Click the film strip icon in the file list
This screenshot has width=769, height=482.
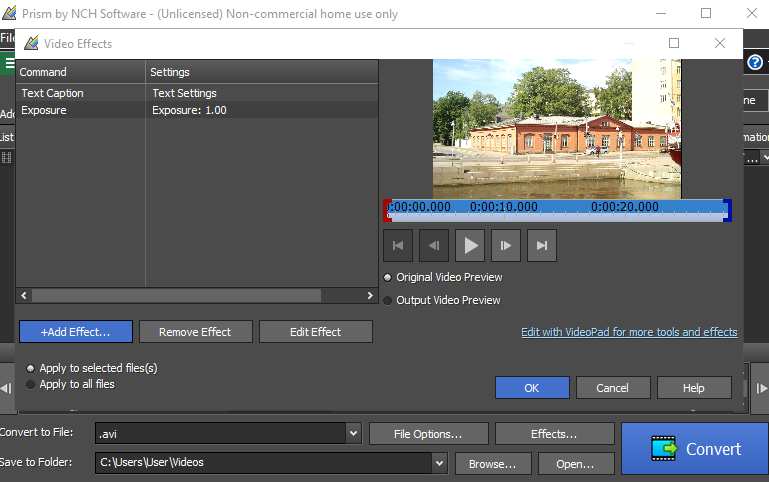point(6,157)
